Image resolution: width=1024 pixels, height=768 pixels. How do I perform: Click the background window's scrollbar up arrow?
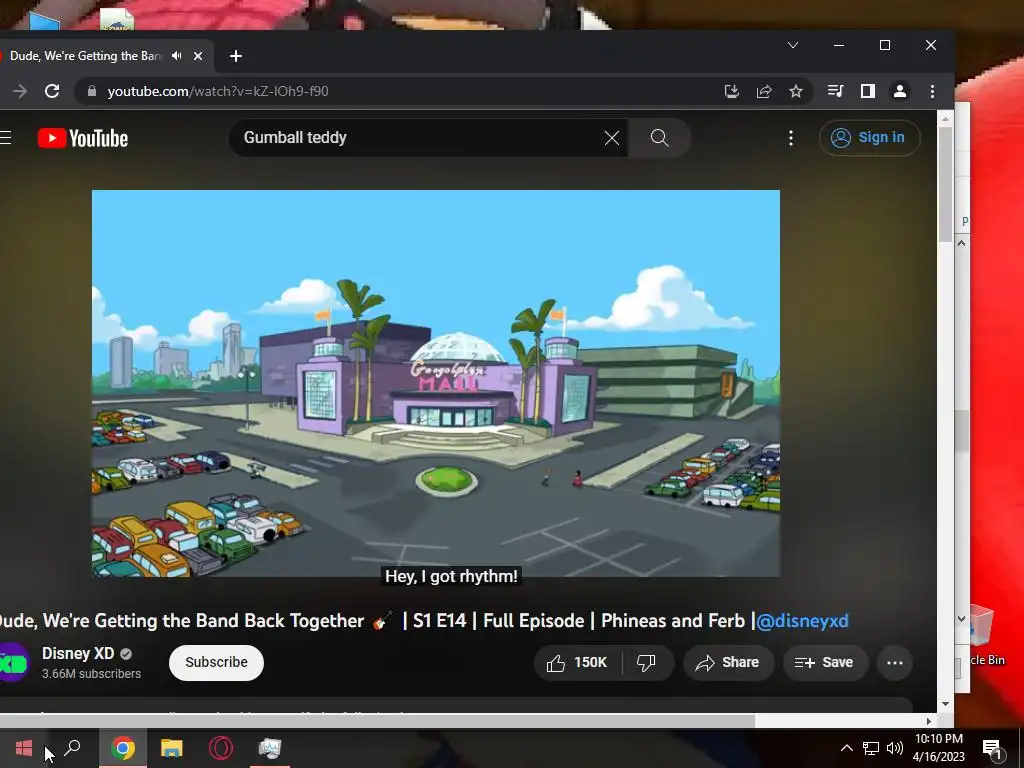(x=961, y=244)
